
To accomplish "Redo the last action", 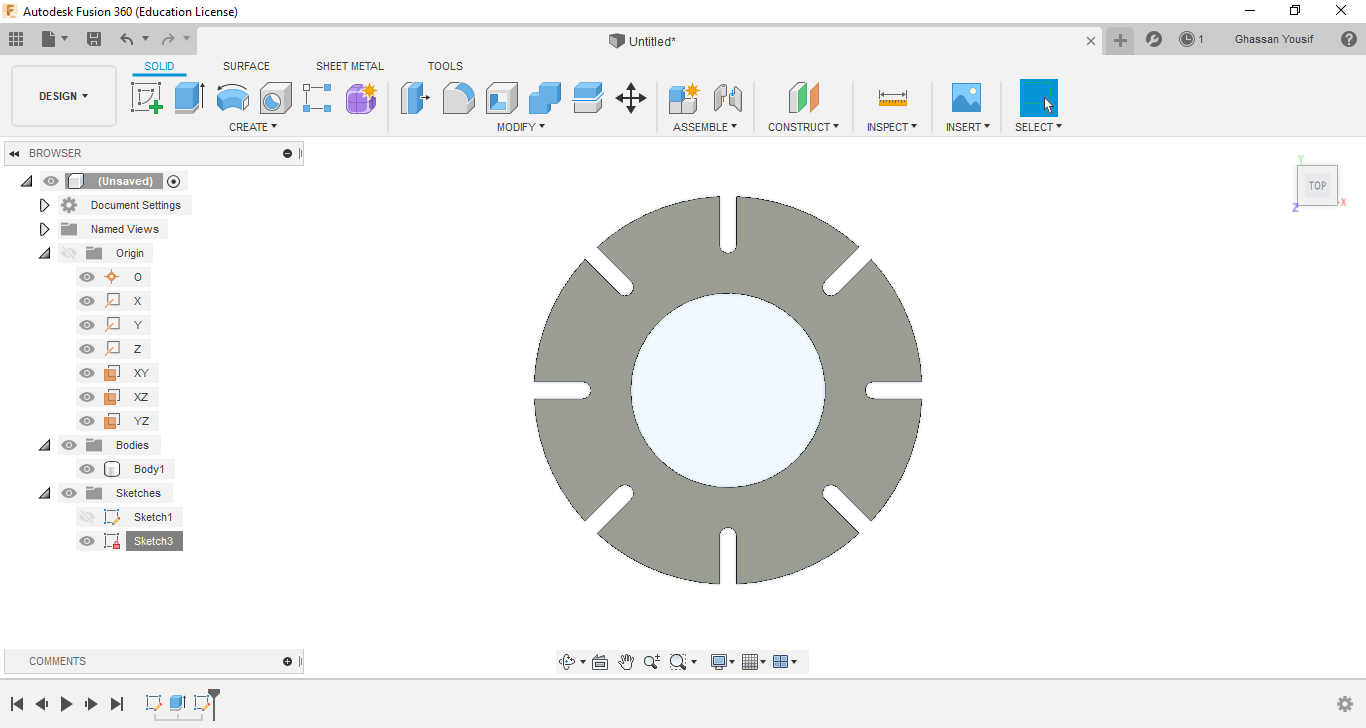I will (x=168, y=39).
